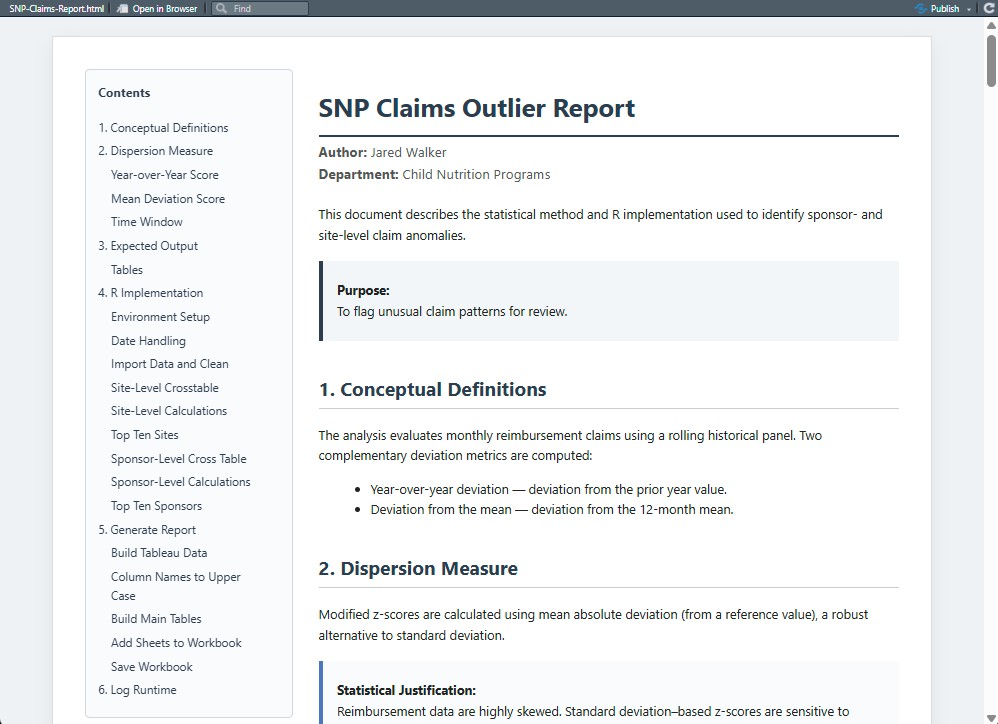The width and height of the screenshot is (998, 724).
Task: Click the vertical scrollbar thumb
Action: (990, 60)
